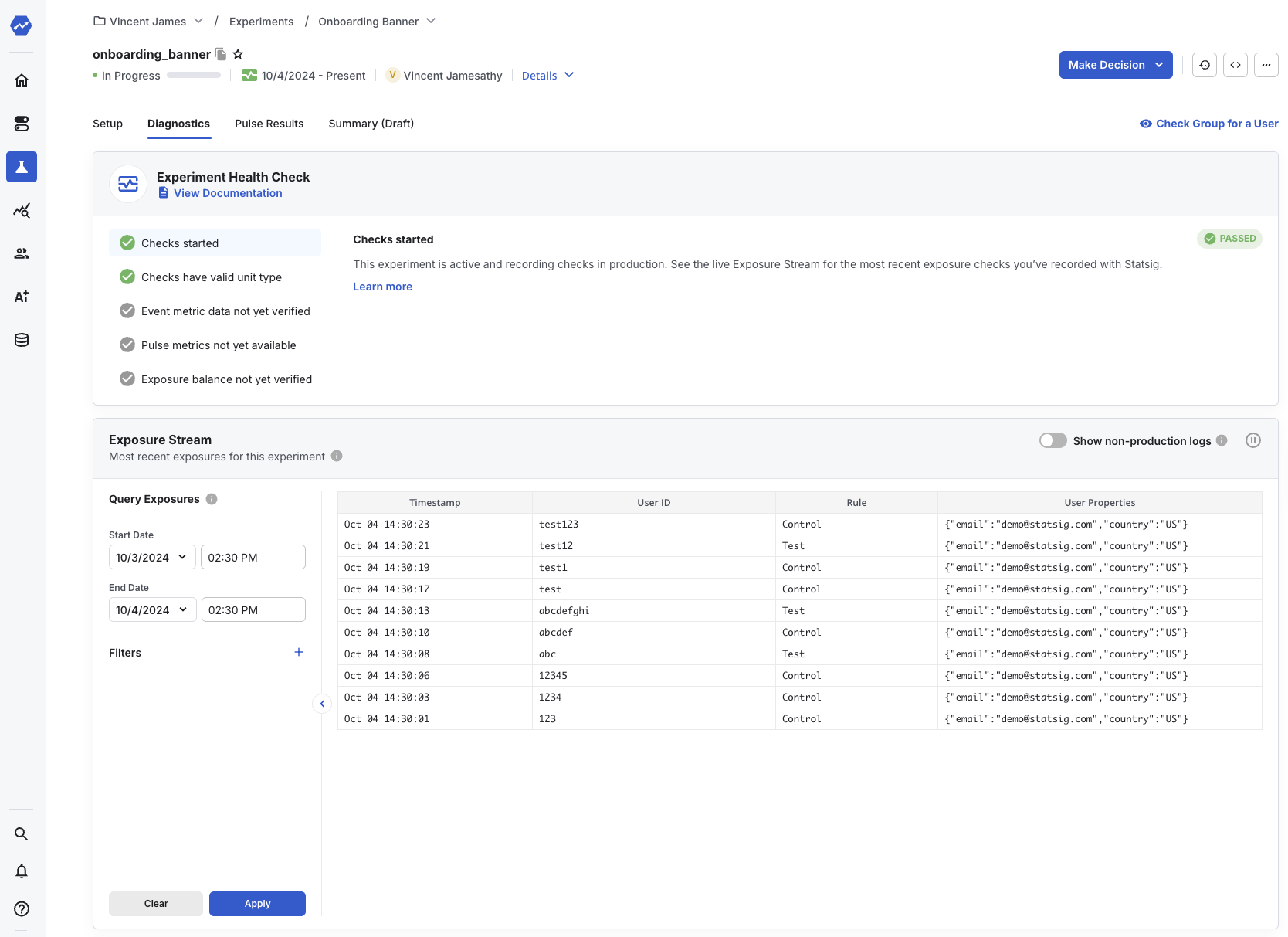Pause the exposure stream

tap(1253, 440)
